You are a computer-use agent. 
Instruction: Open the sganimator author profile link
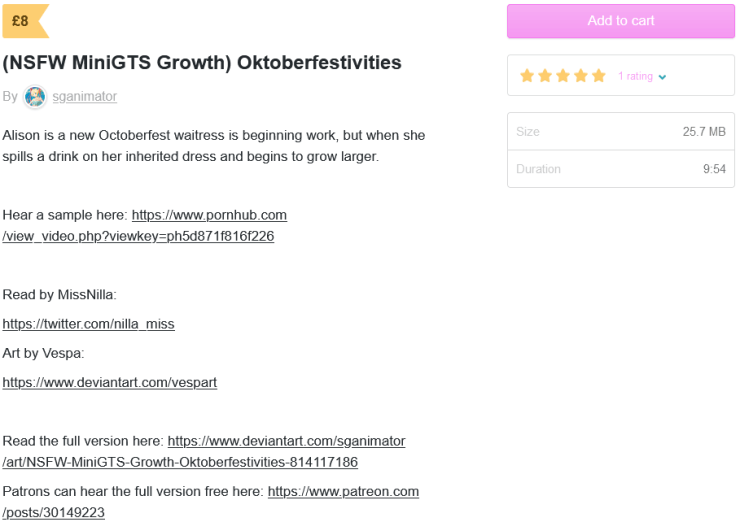pyautogui.click(x=84, y=97)
